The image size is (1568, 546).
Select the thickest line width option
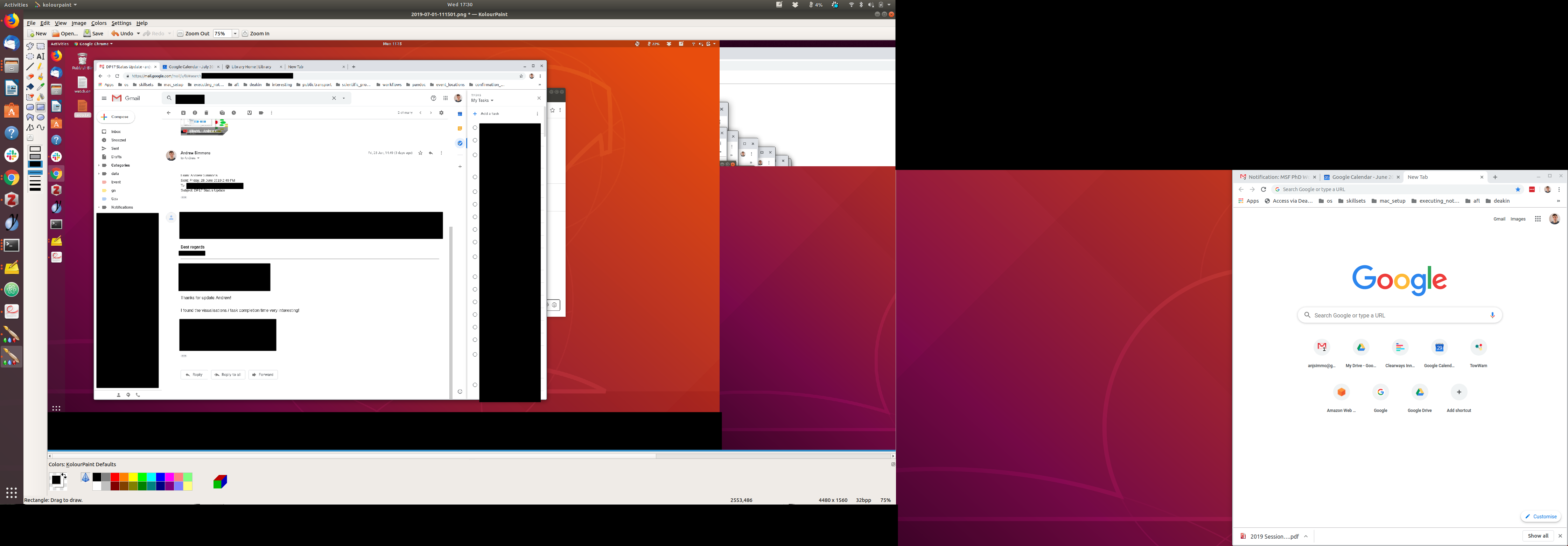[35, 189]
